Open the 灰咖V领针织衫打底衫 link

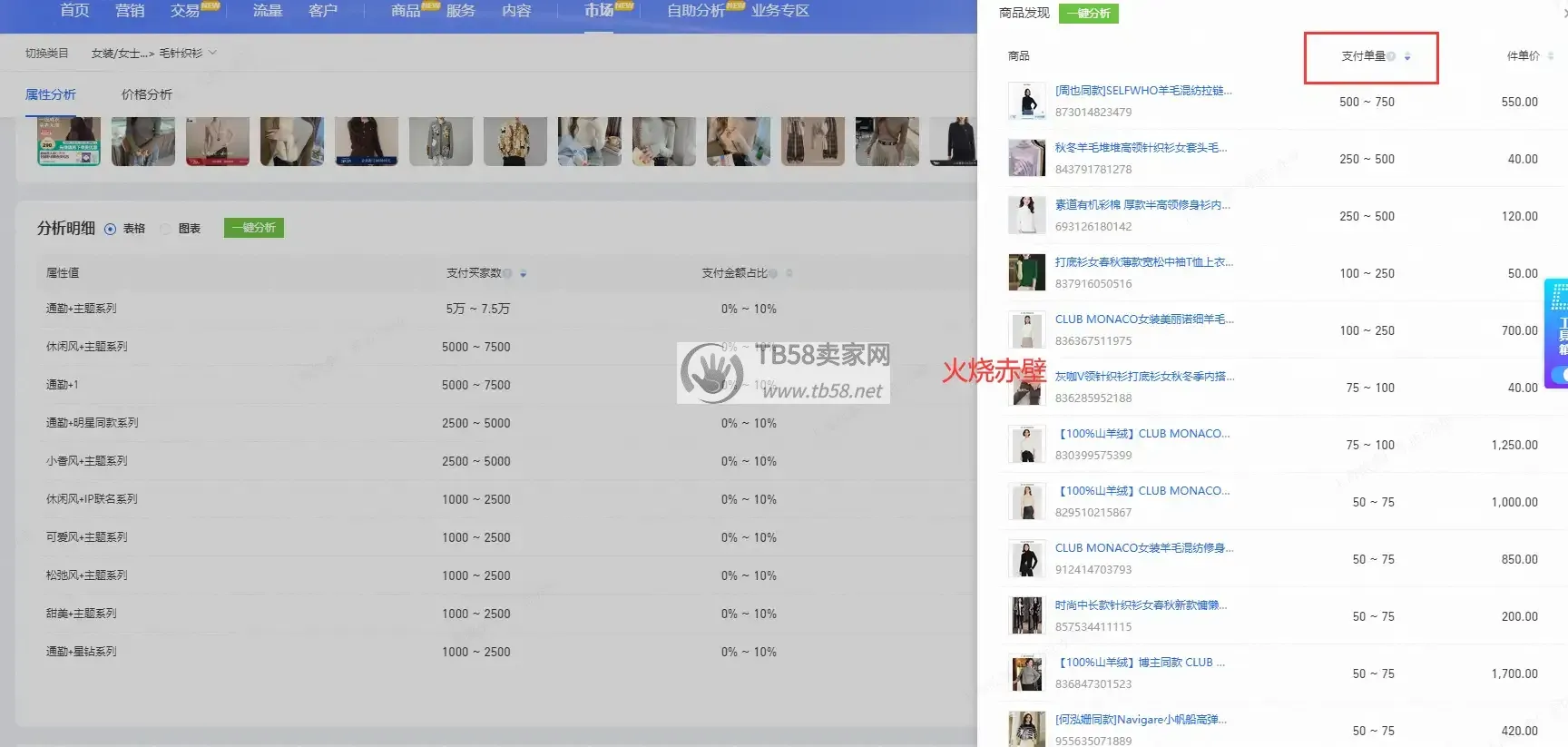point(1144,377)
